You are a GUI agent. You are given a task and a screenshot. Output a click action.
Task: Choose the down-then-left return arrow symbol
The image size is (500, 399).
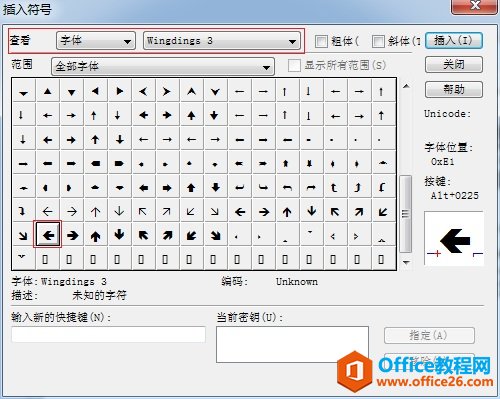pos(239,187)
